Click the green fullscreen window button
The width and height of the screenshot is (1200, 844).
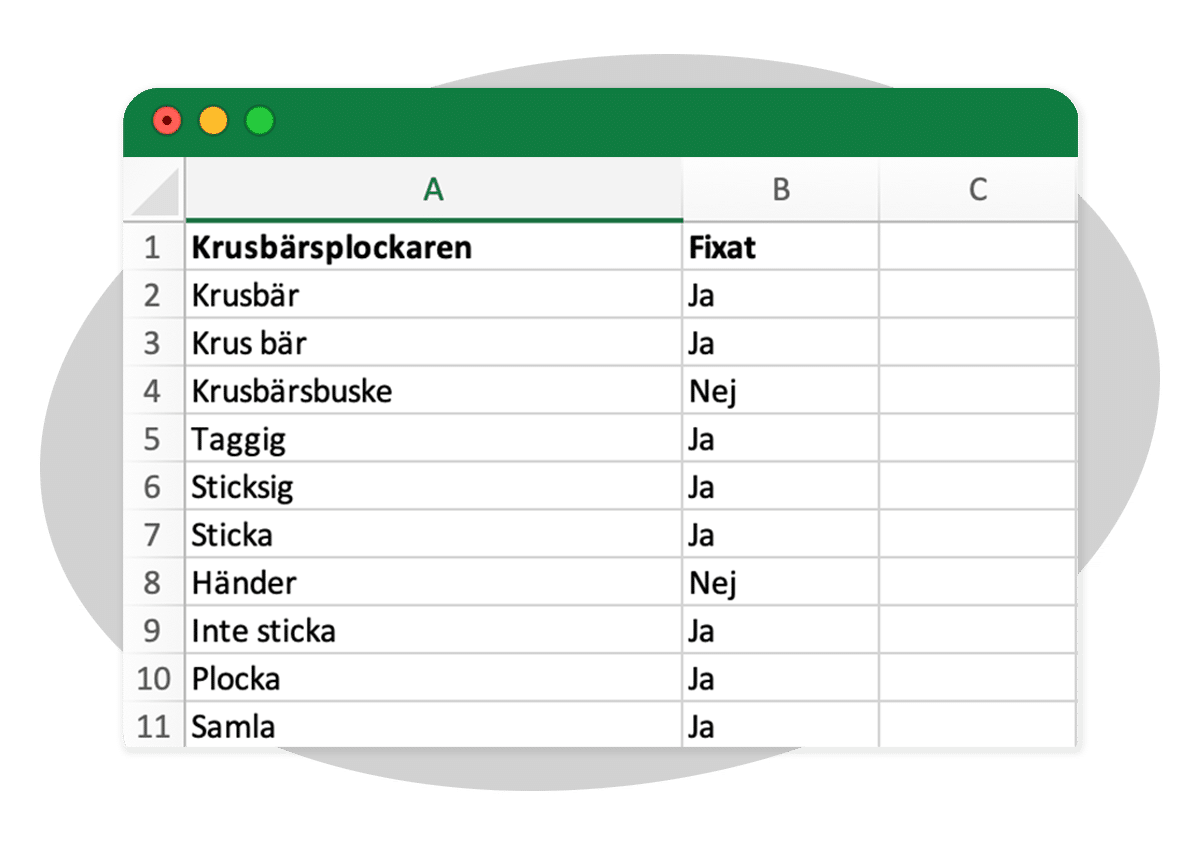point(260,122)
